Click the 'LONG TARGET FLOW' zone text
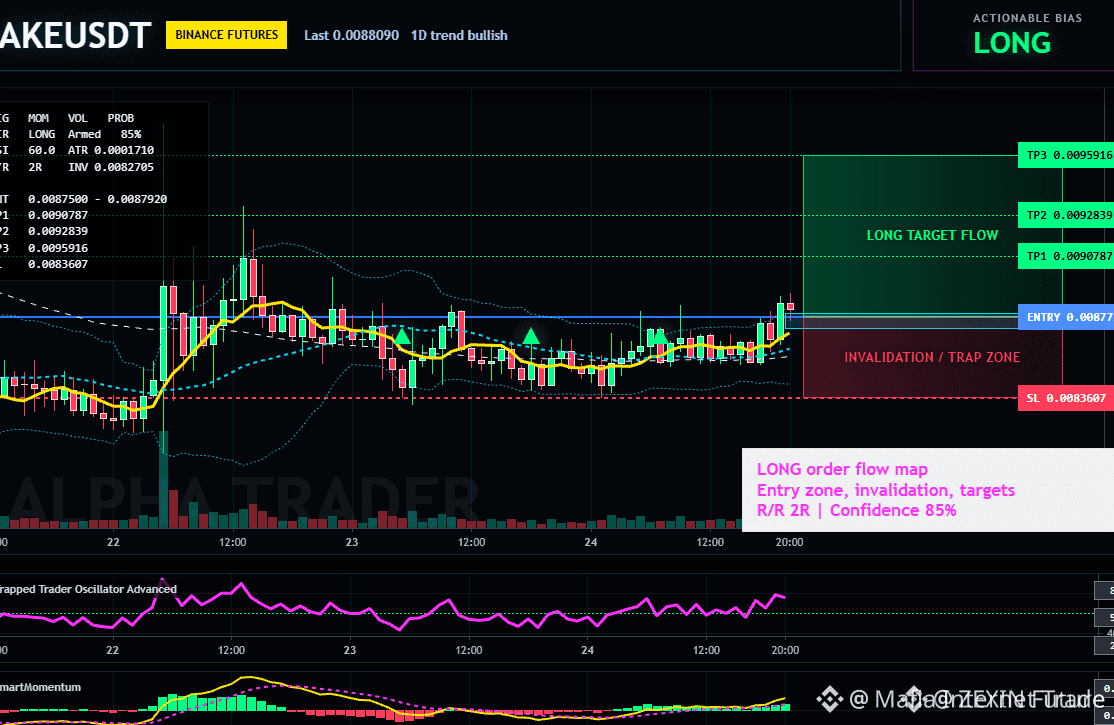Image resolution: width=1114 pixels, height=725 pixels. [932, 235]
